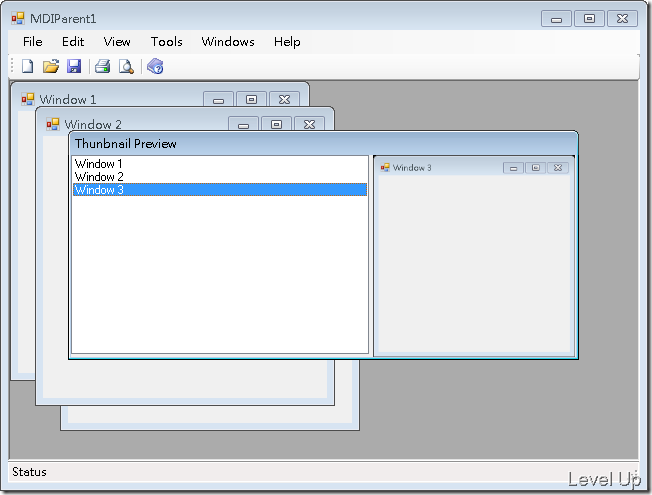Close the Window 2 child window
This screenshot has height=495, width=652.
(309, 124)
